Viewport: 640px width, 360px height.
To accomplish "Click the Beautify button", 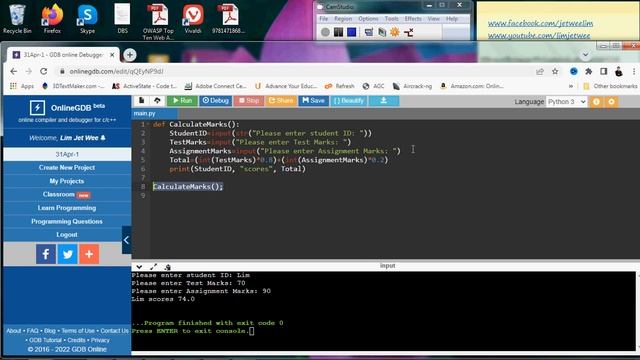I will pos(349,101).
